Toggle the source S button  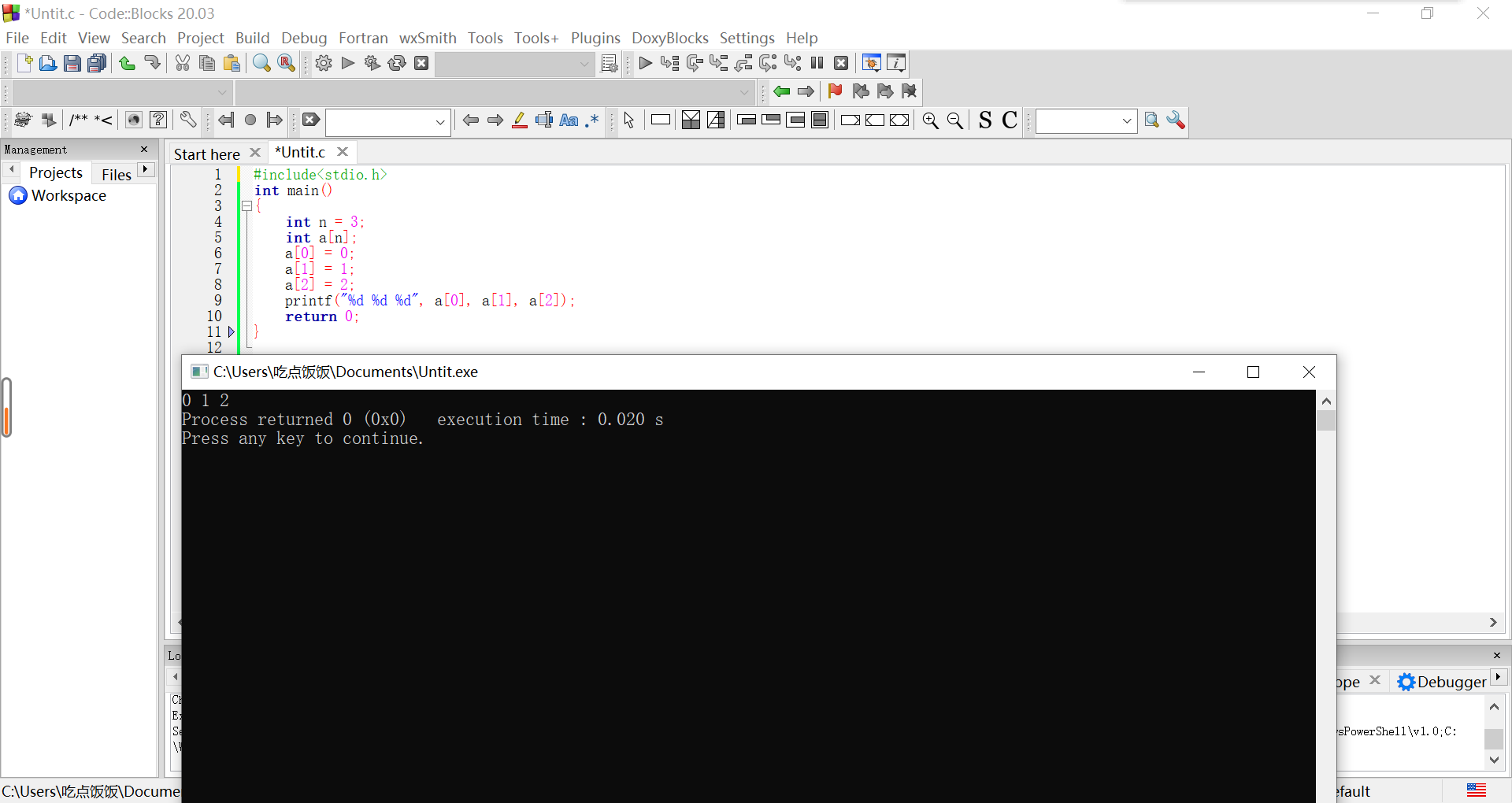(x=985, y=120)
